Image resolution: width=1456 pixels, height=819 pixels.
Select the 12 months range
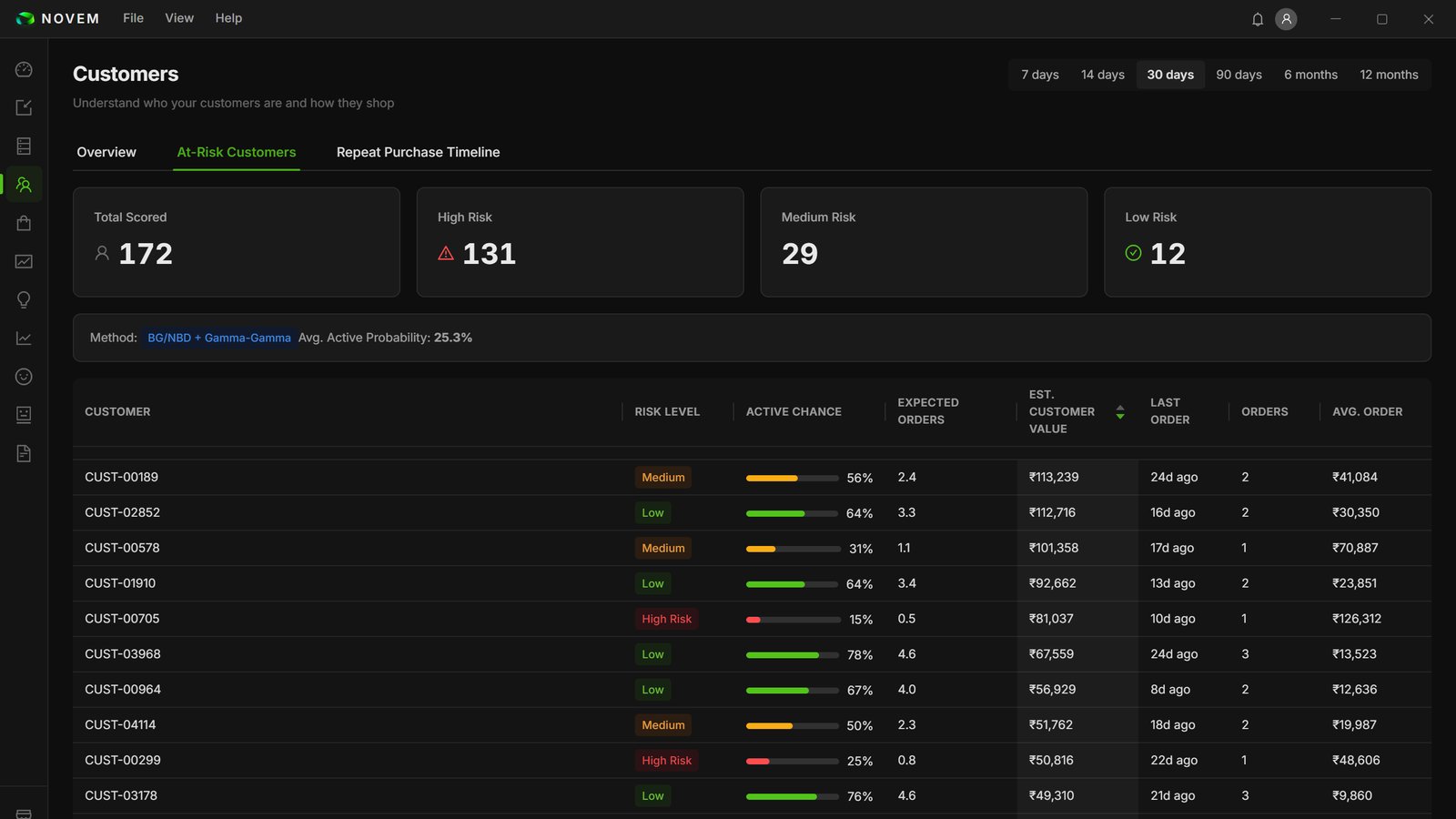click(1389, 75)
